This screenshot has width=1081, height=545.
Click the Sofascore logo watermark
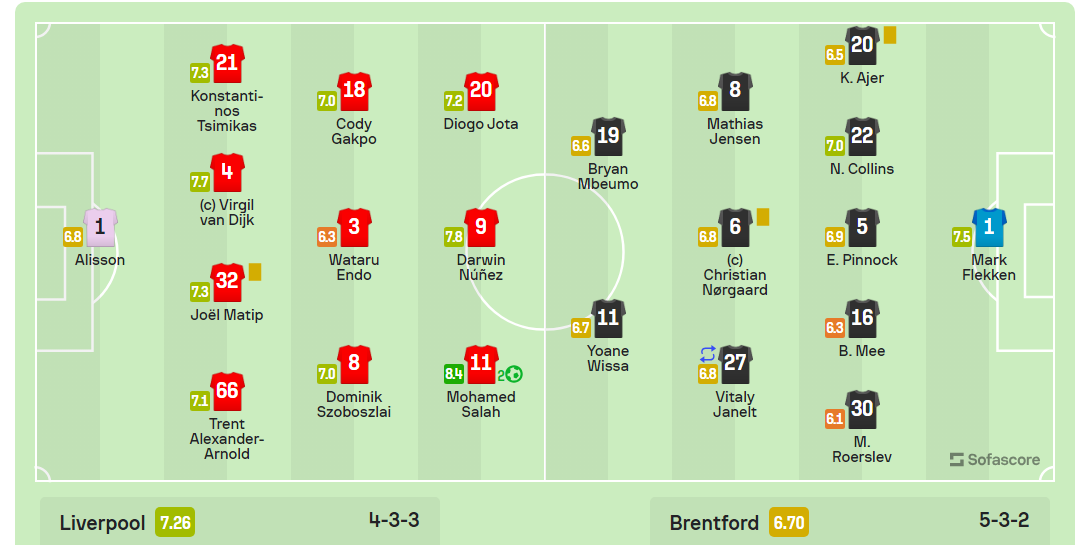point(995,460)
